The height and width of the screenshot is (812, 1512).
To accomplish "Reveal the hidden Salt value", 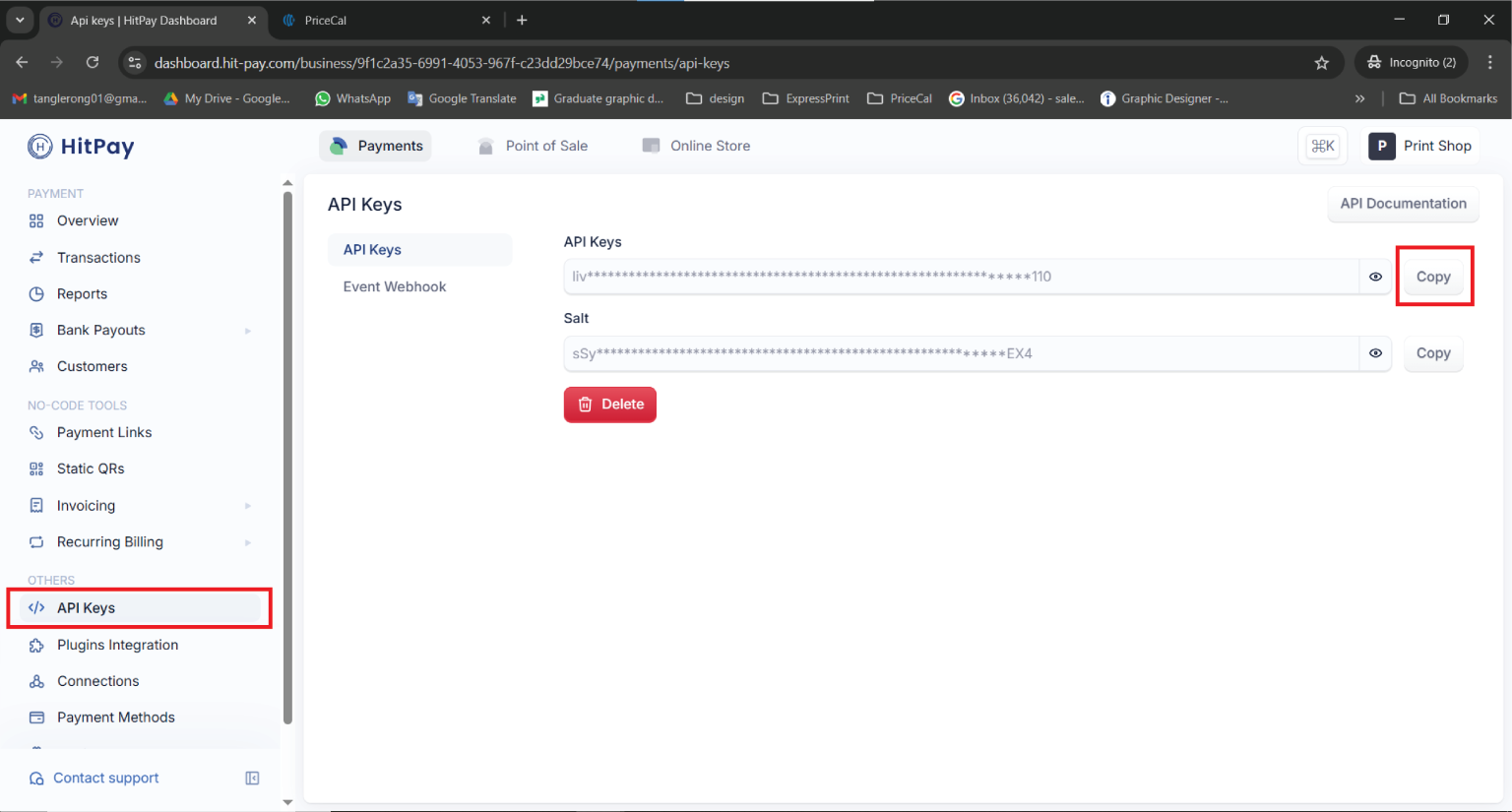I will point(1374,352).
